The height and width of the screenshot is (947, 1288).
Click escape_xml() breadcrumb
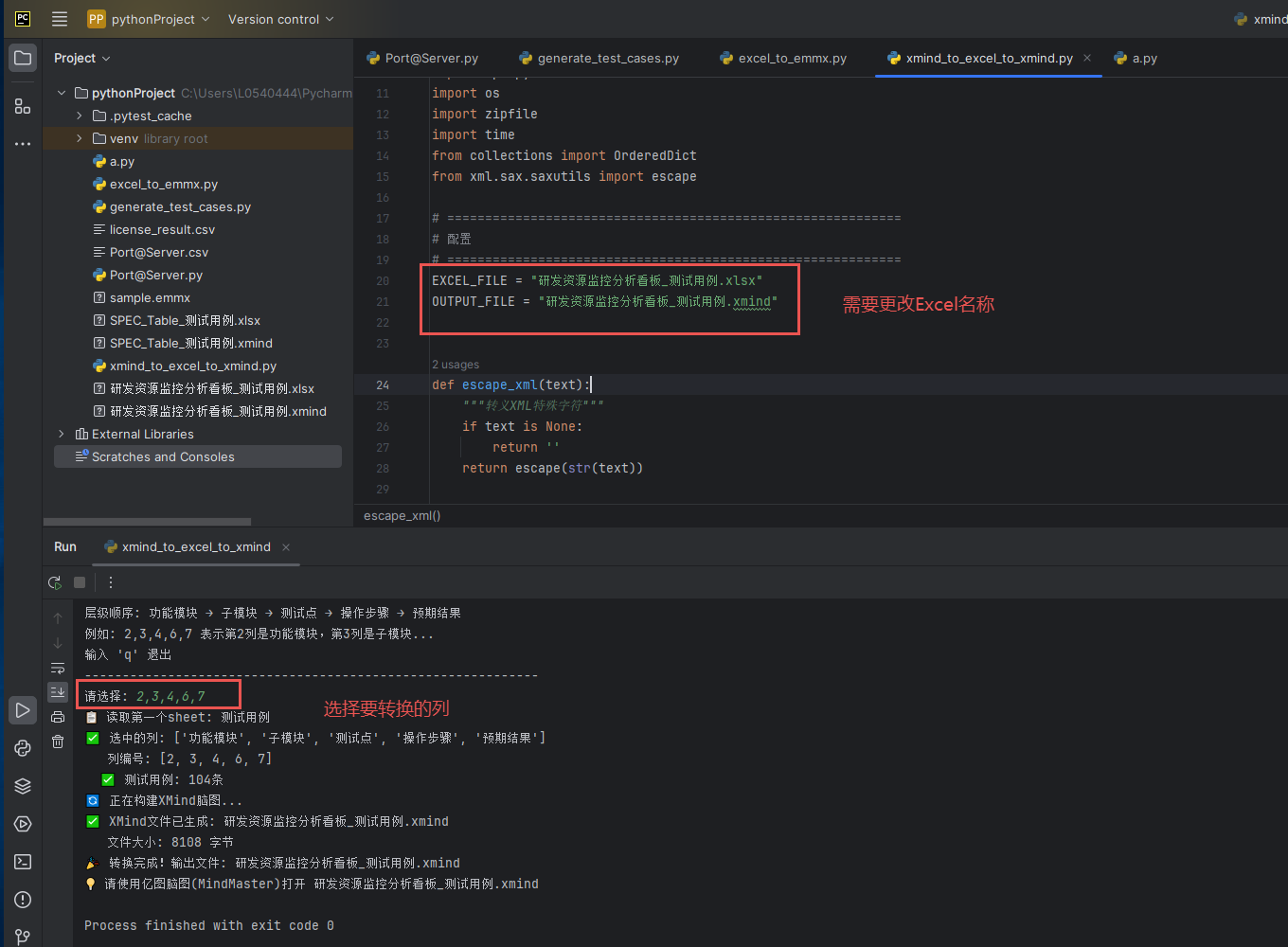(x=402, y=515)
